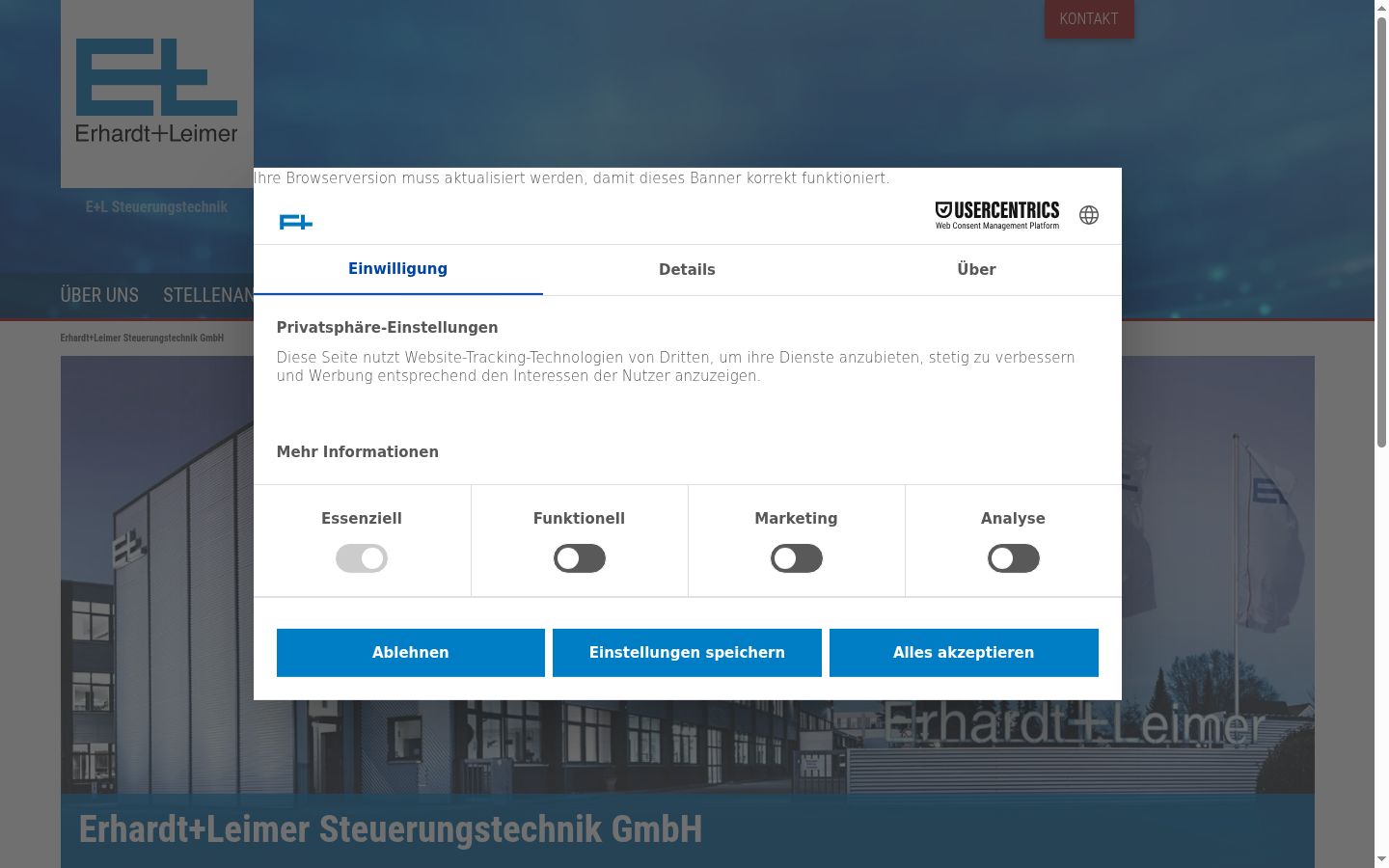The width and height of the screenshot is (1389, 868).
Task: Toggle the Essenziell switch
Action: 362,558
